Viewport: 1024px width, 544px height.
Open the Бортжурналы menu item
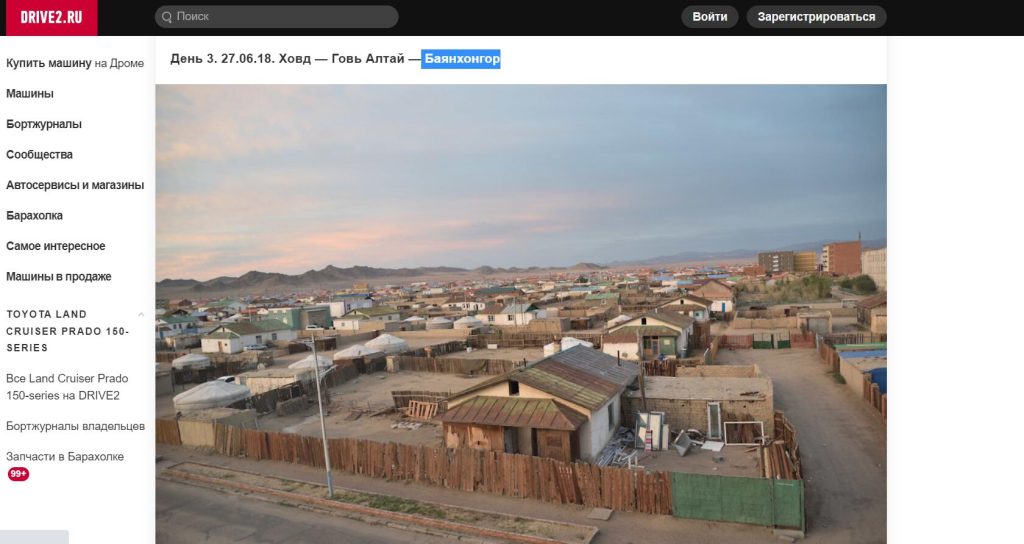click(44, 124)
